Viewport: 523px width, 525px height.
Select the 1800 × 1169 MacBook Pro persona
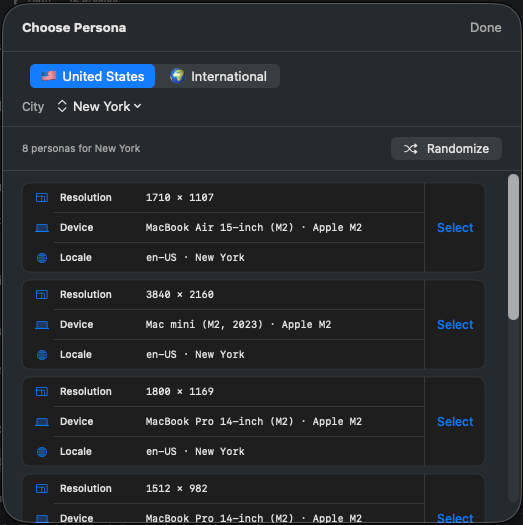click(455, 422)
